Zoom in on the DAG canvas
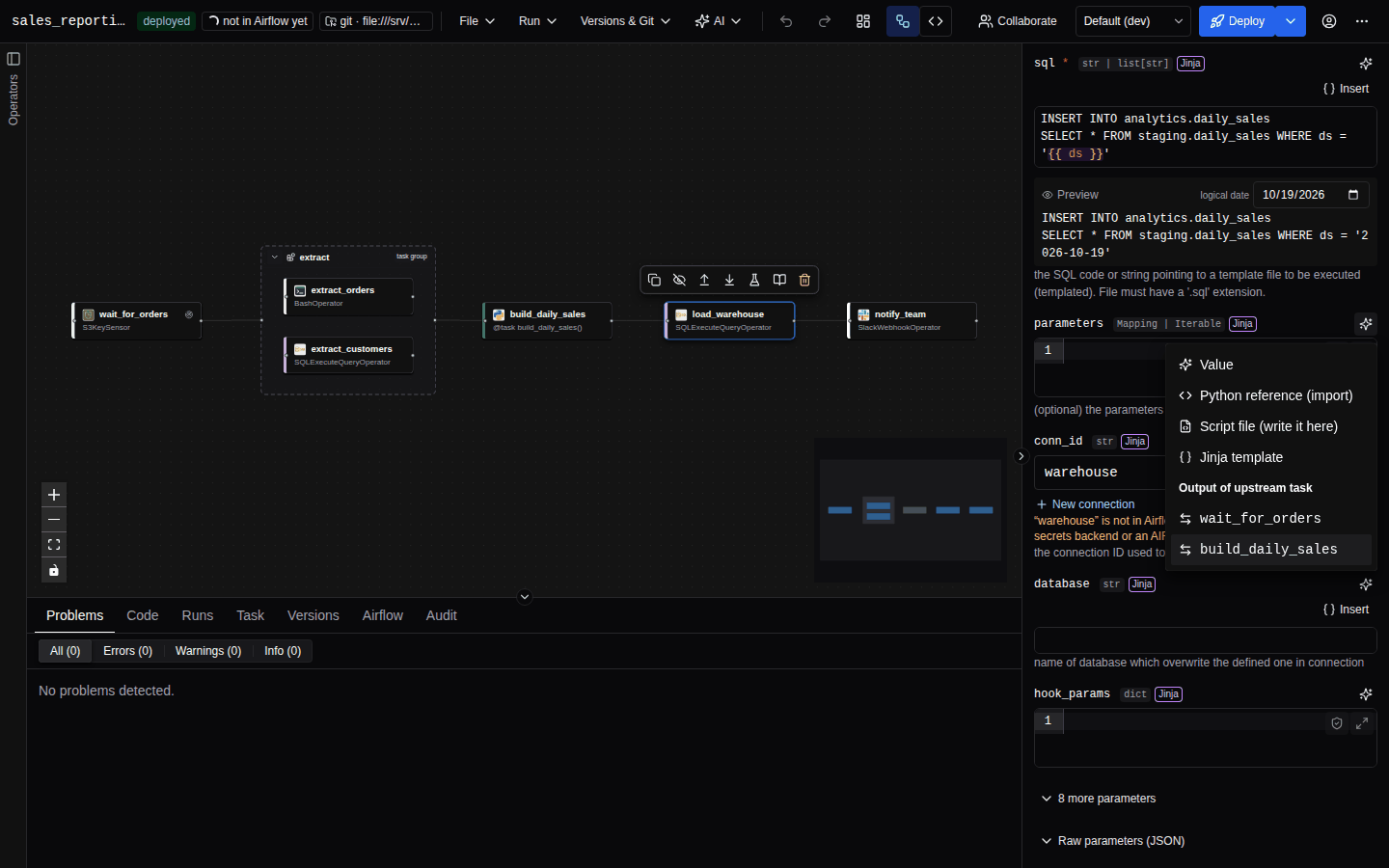 tap(54, 495)
